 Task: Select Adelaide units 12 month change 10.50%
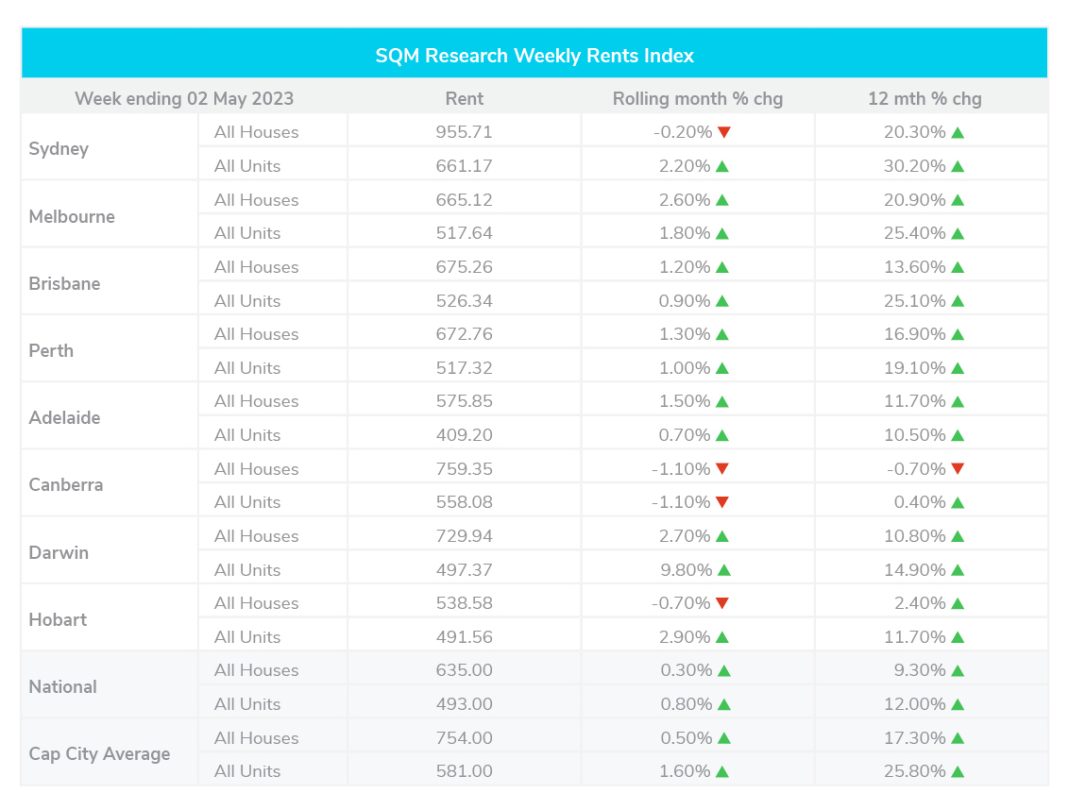(x=914, y=435)
